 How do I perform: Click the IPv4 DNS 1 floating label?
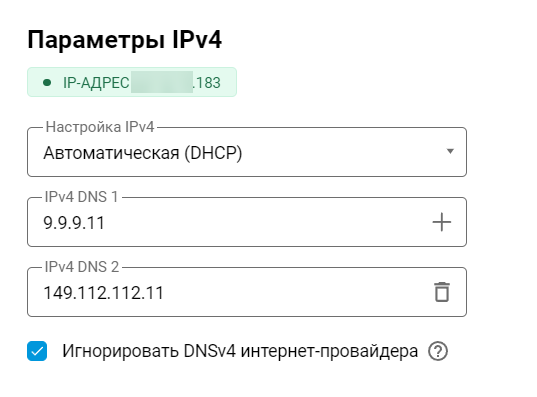(82, 197)
